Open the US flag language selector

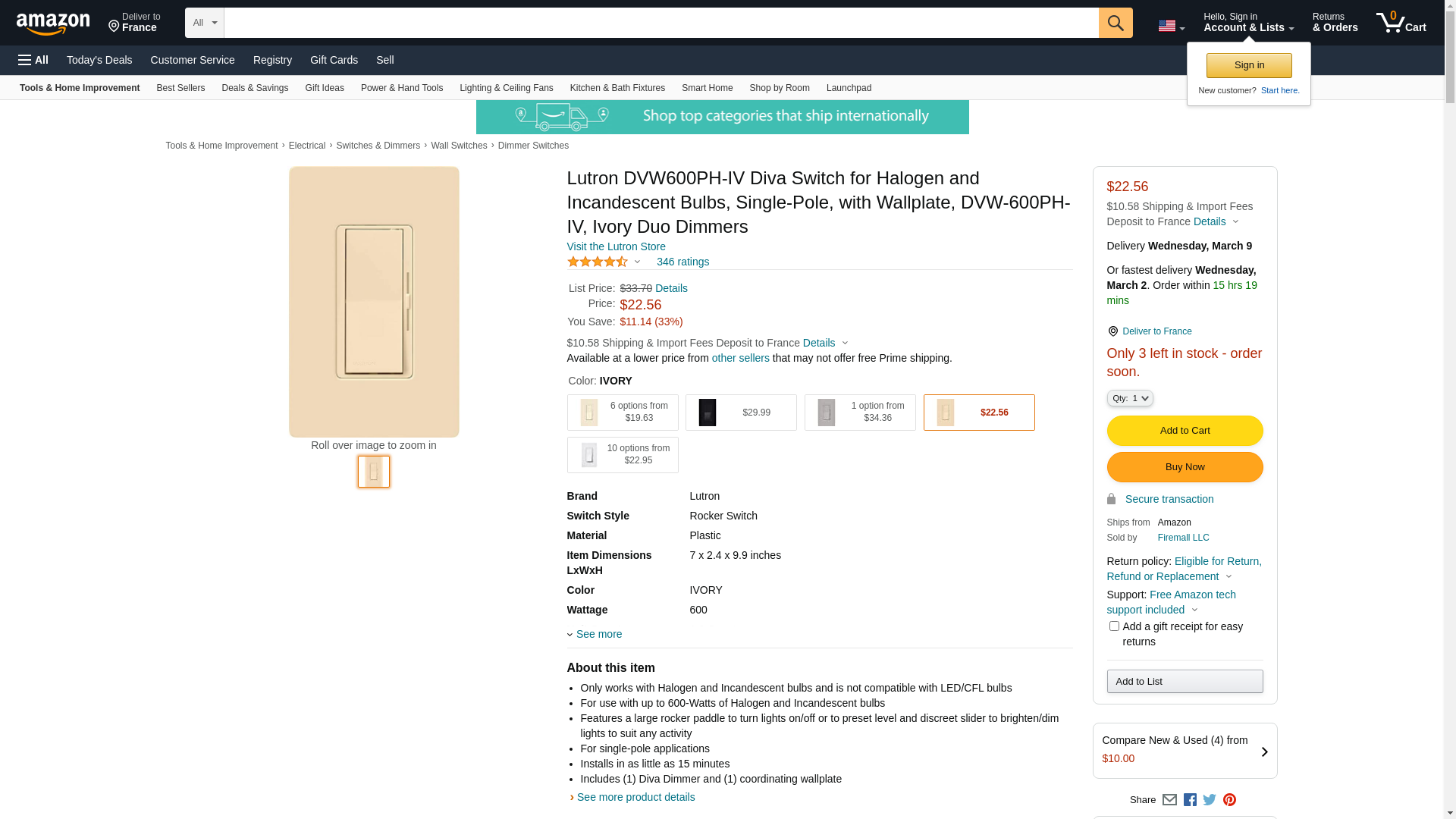point(1171,26)
